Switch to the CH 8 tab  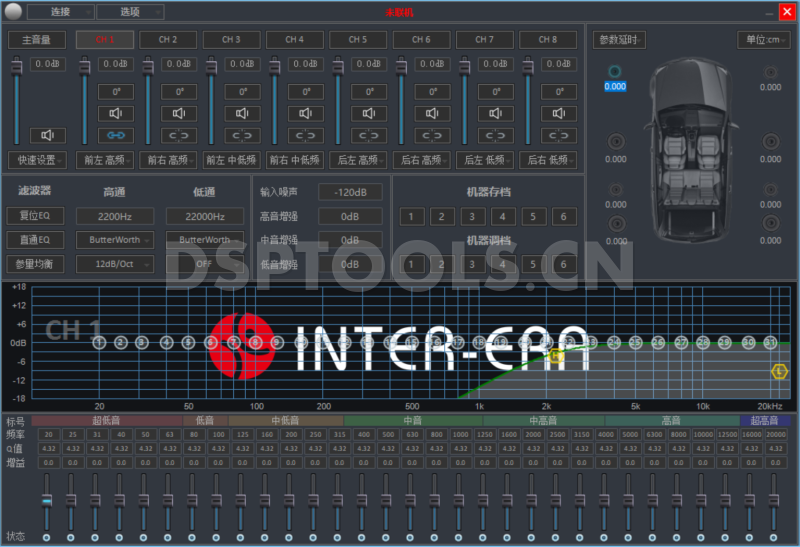click(x=547, y=40)
